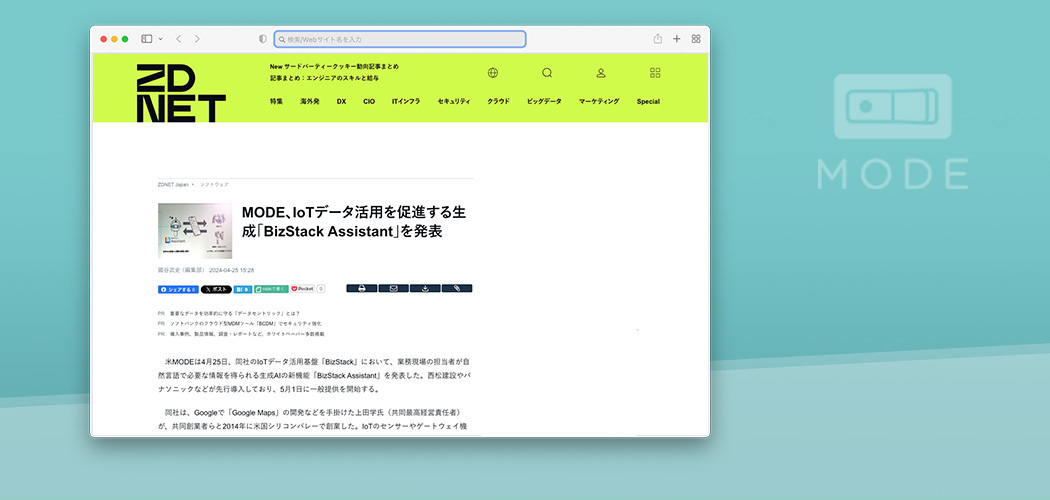Click the user account icon
Viewport: 1050px width, 500px height.
(601, 73)
